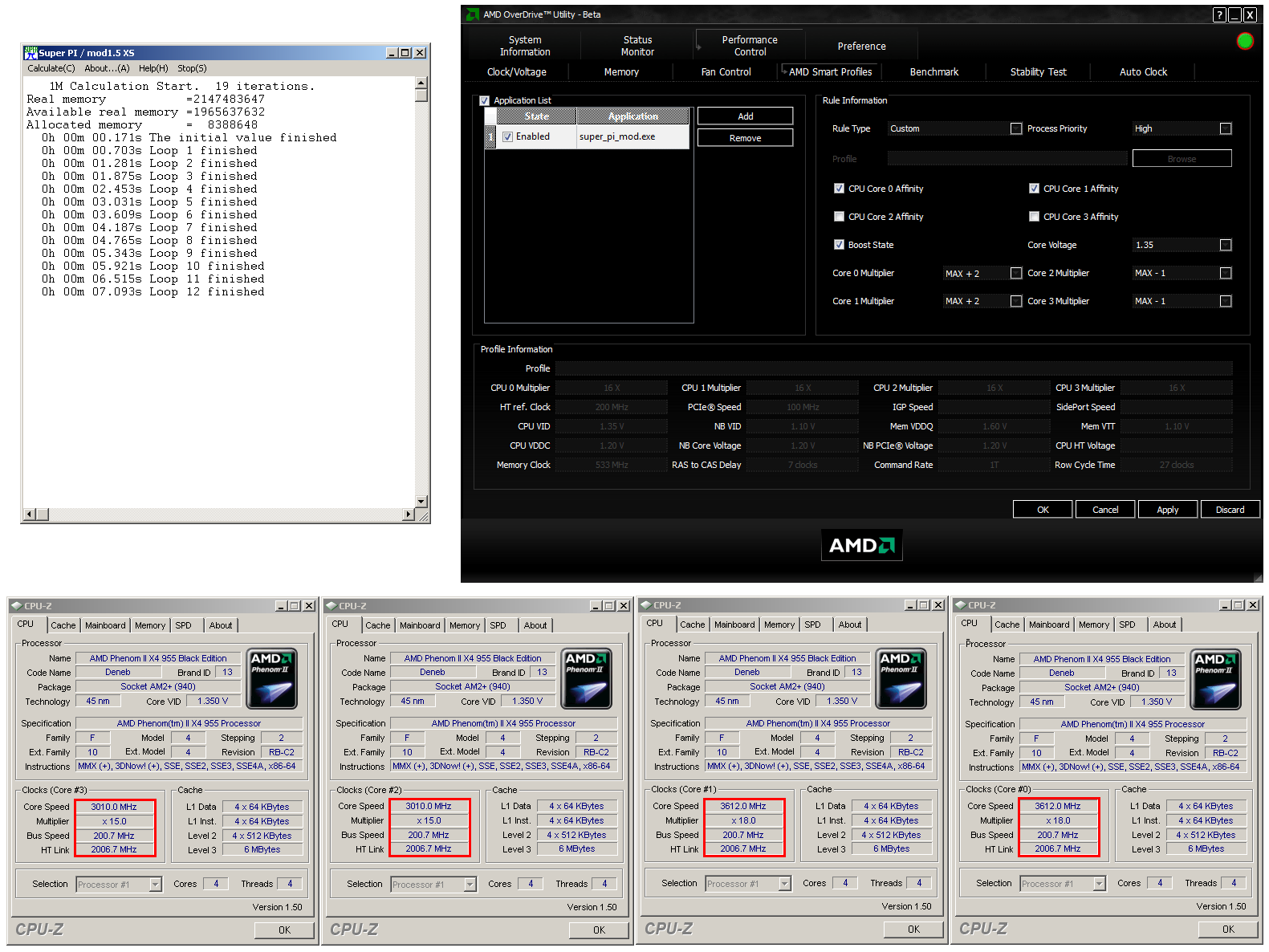This screenshot has width=1269, height=952.
Task: Open the Preference section
Action: click(x=861, y=46)
